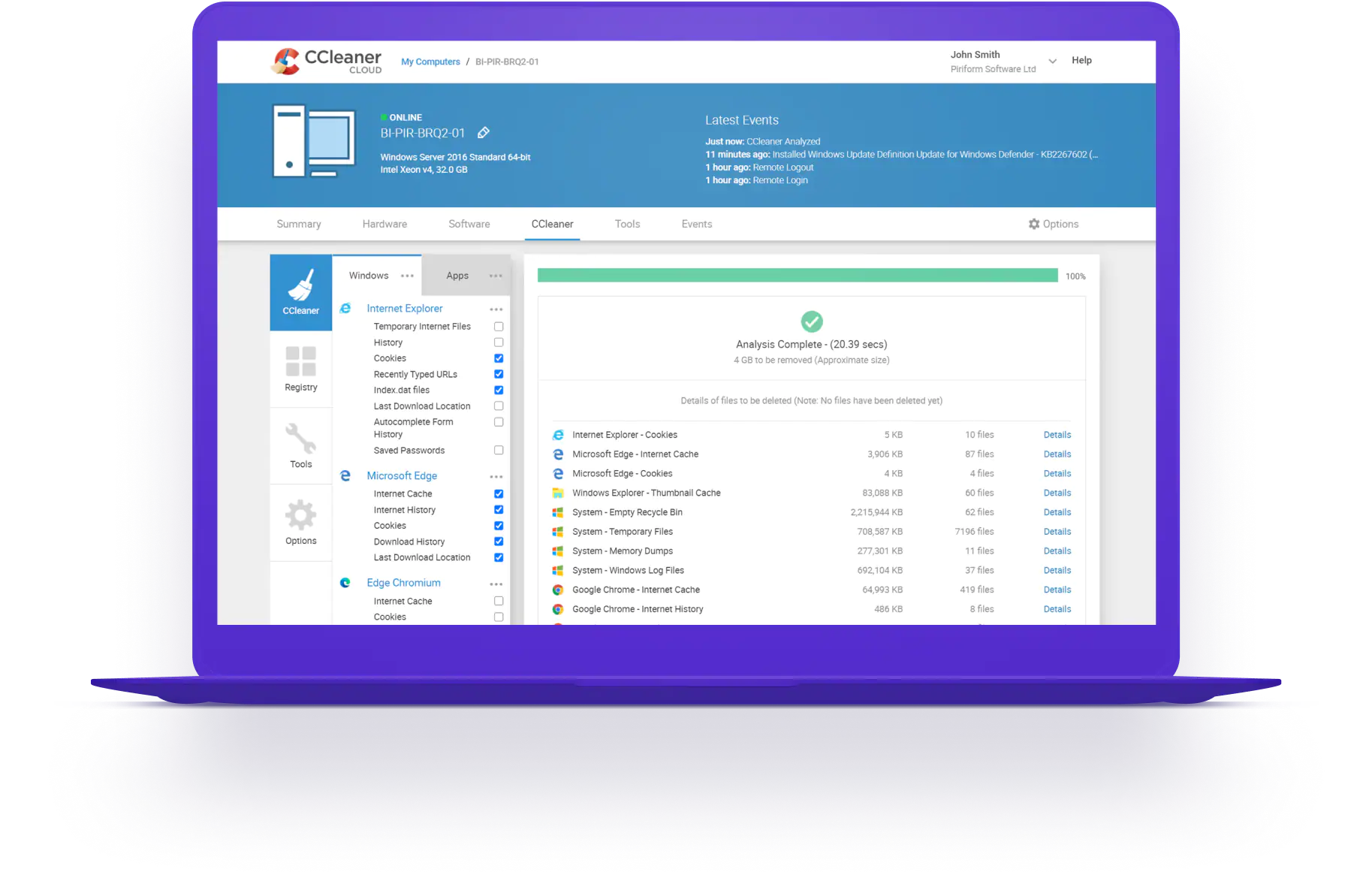Uncheck Microsoft Edge Internet Cache checkbox
The image size is (1372, 884).
(499, 494)
